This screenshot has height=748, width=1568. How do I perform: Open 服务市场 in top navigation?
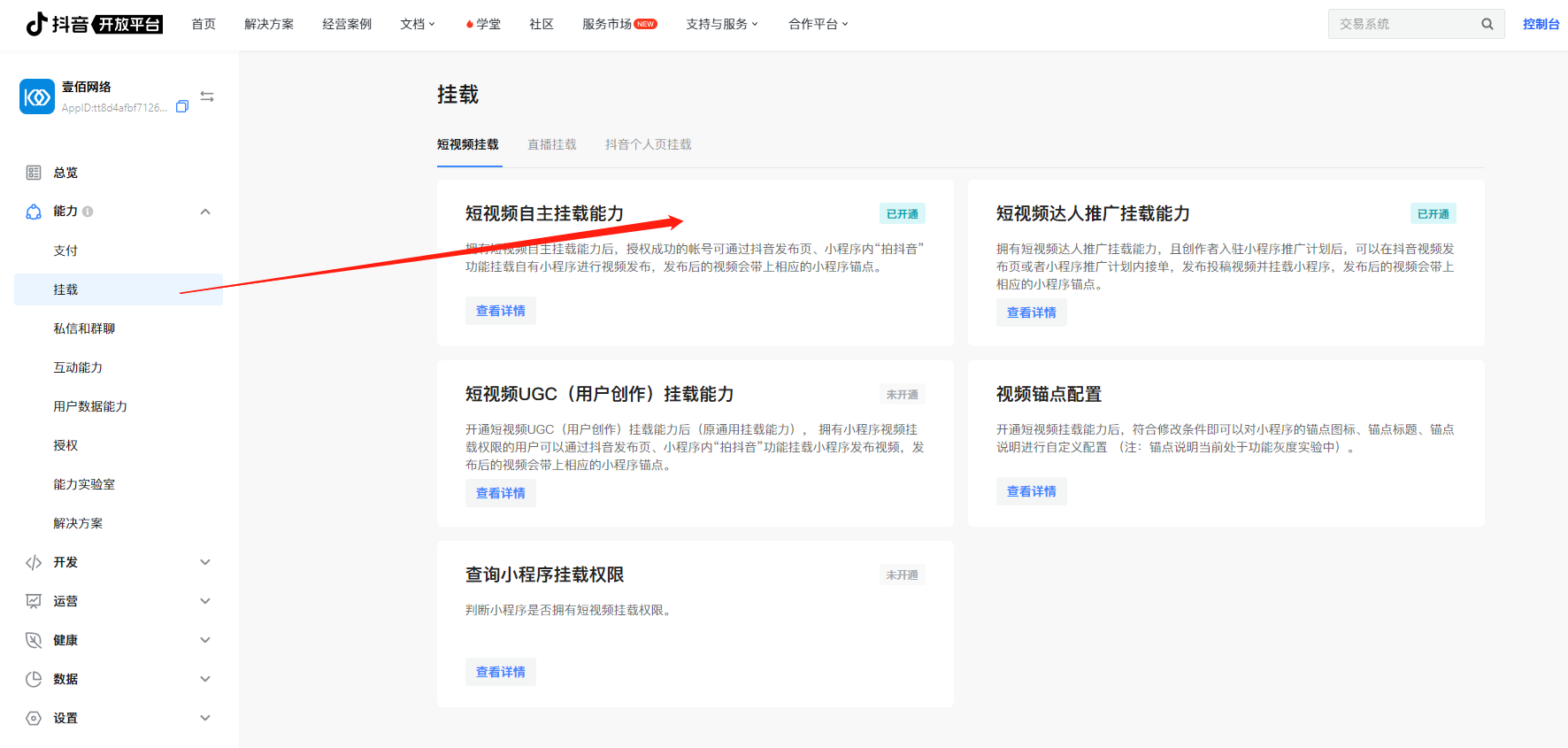click(x=607, y=24)
